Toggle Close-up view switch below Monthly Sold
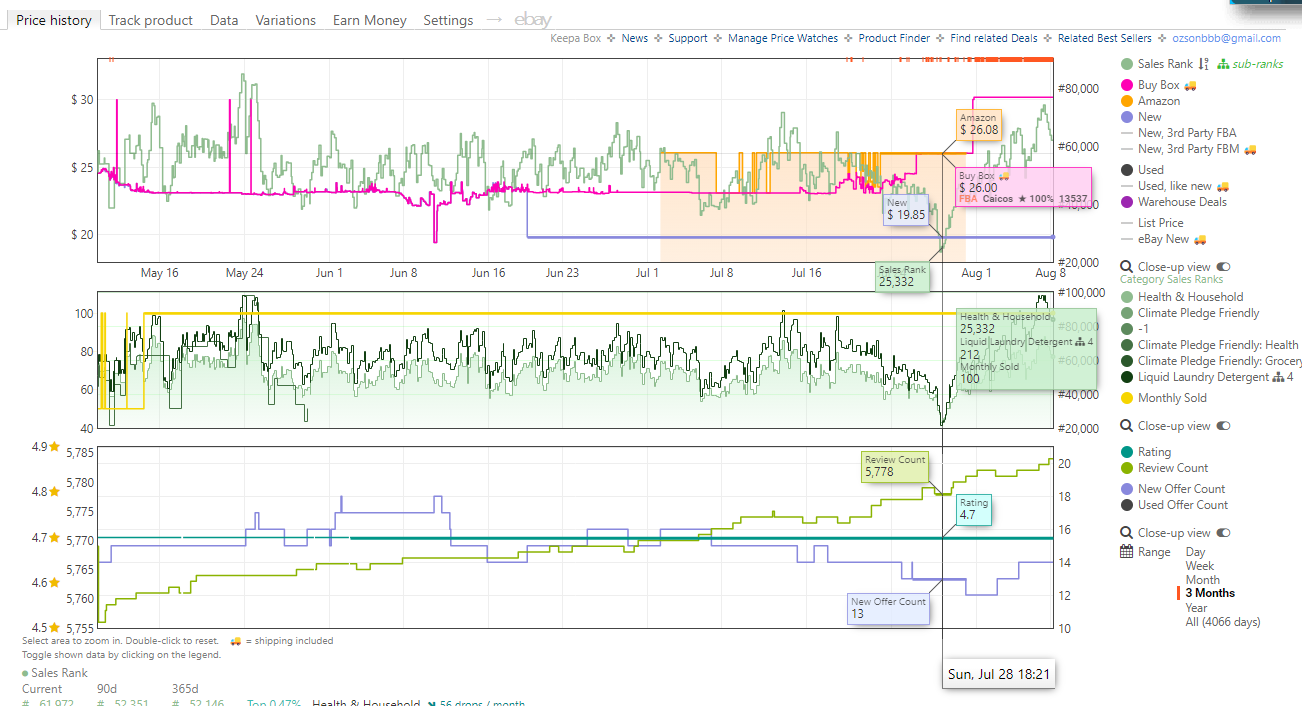Viewport: 1302px width, 706px height. click(x=1224, y=426)
